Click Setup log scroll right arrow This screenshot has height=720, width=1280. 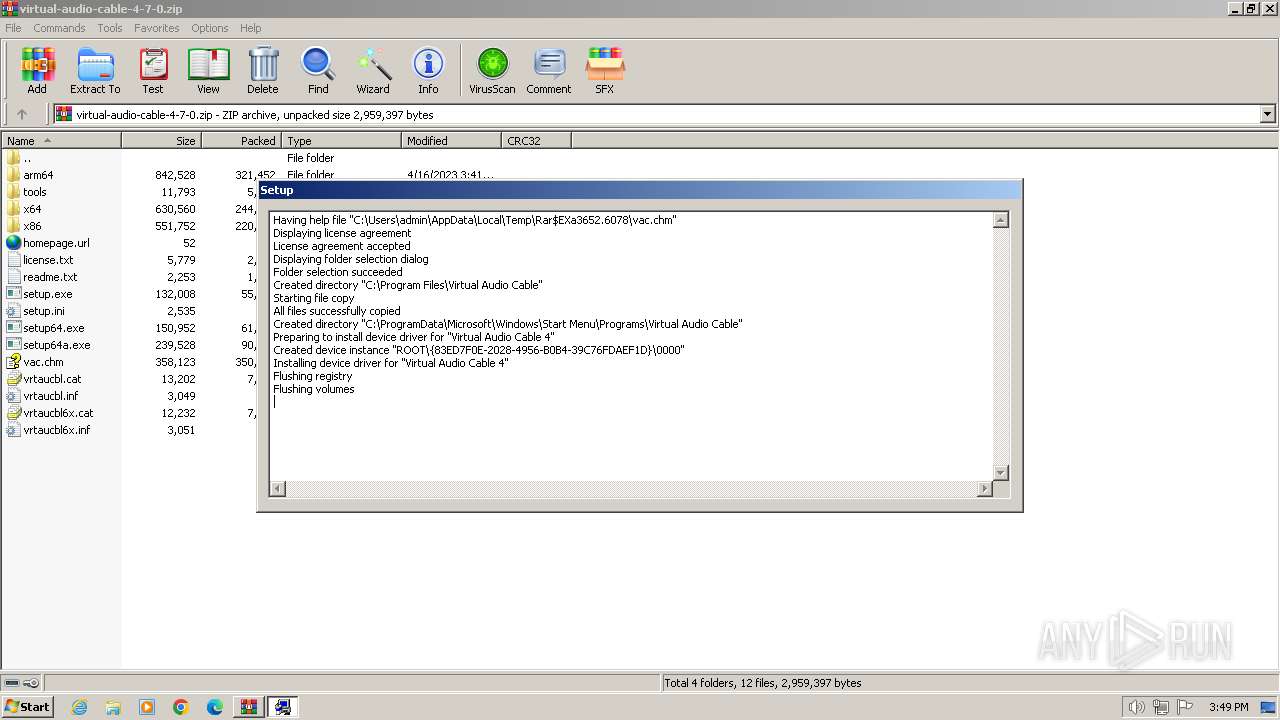984,488
